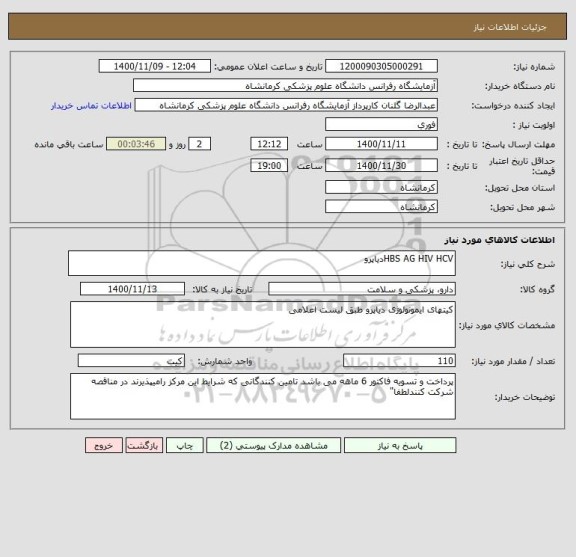Click the priority field فوری
576x557 pixels.
click(381, 125)
